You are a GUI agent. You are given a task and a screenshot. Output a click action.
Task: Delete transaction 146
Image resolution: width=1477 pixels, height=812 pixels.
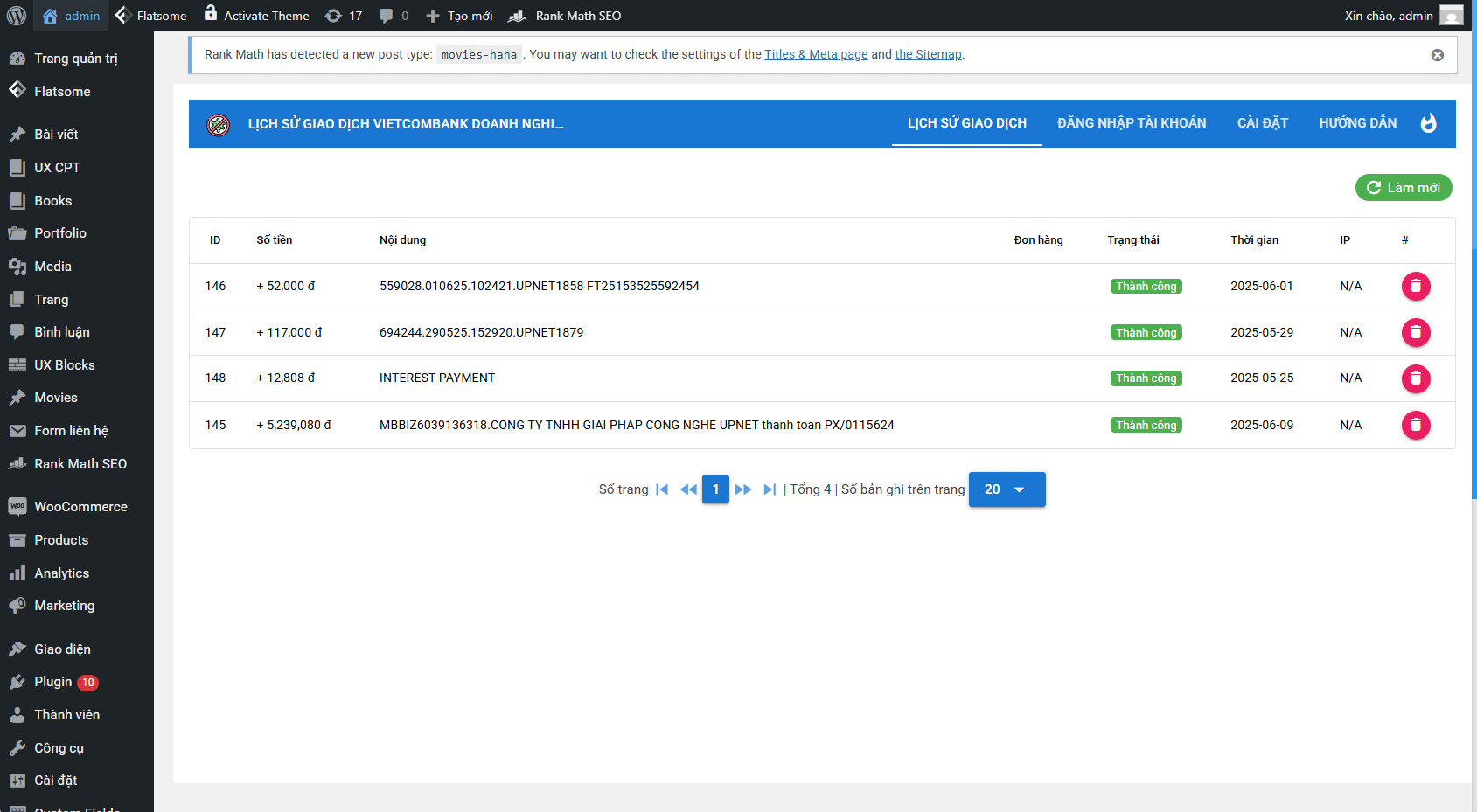(1416, 287)
